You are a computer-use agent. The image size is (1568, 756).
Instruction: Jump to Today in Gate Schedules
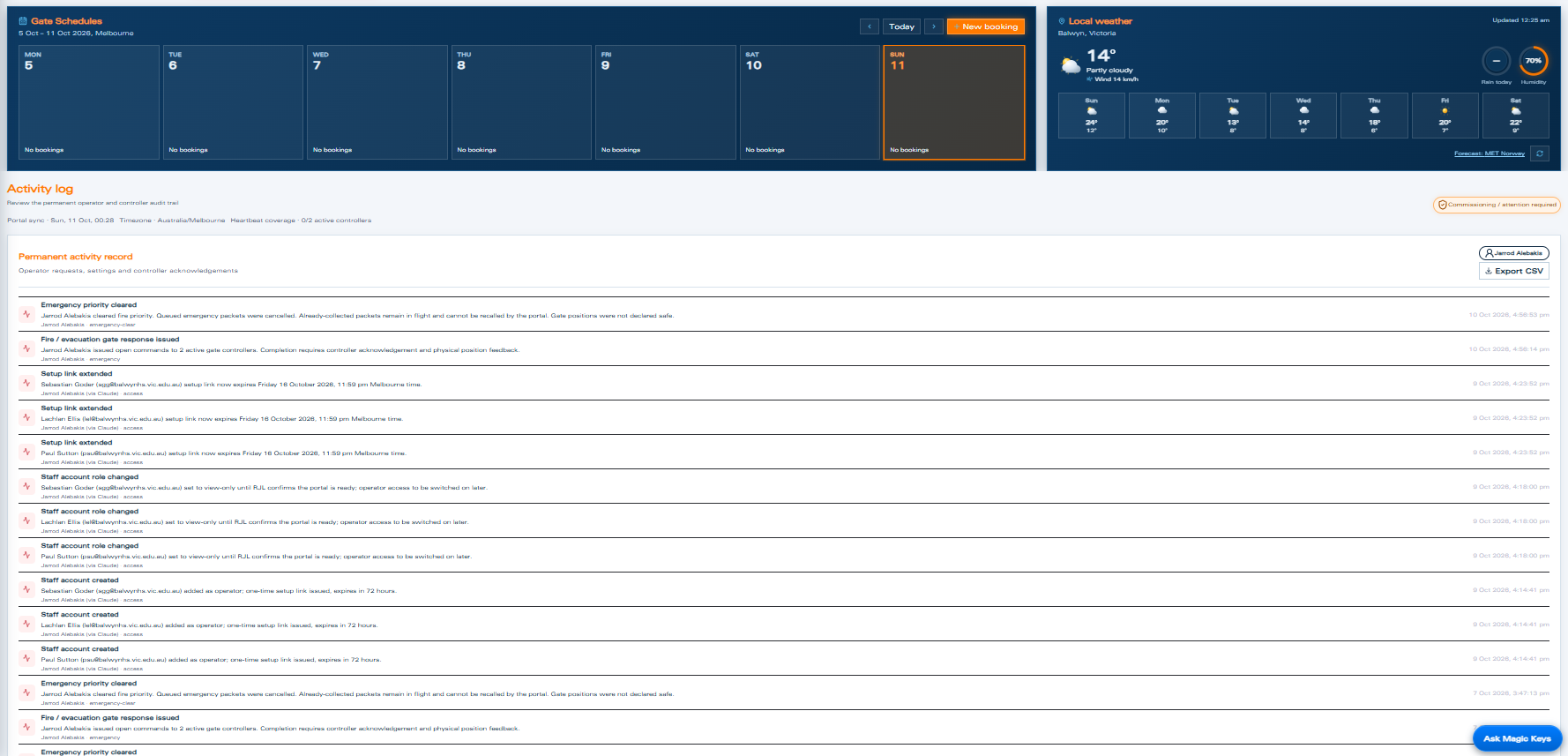[901, 26]
